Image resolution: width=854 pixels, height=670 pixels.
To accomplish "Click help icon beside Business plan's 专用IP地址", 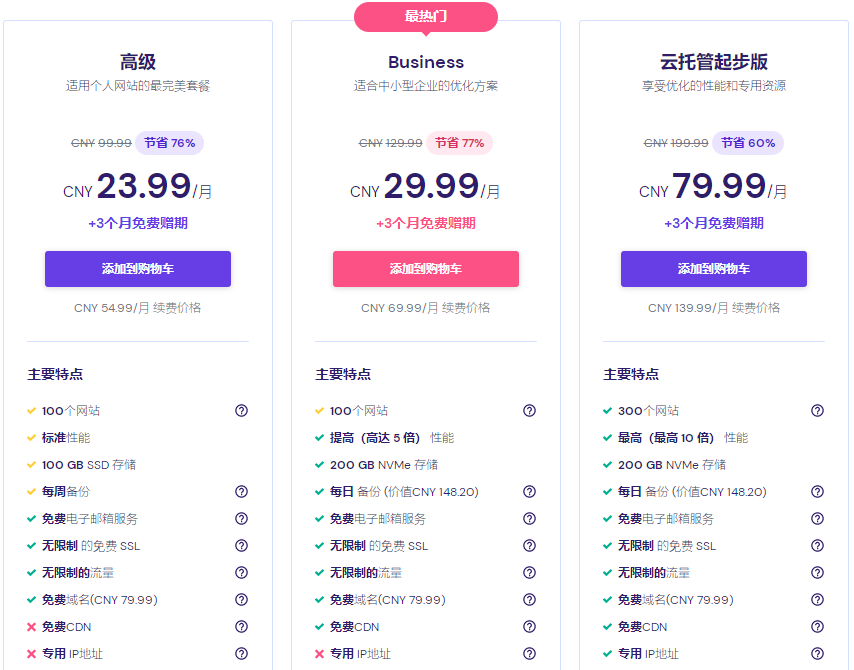I will click(529, 654).
